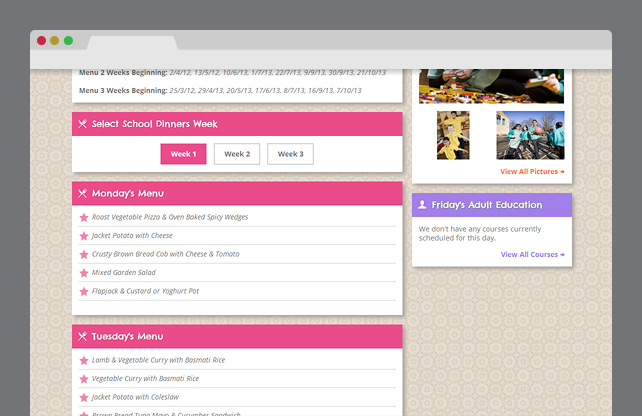The width and height of the screenshot is (642, 416).
Task: Click star icon next to Mixed Garden Salad
Action: [84, 273]
